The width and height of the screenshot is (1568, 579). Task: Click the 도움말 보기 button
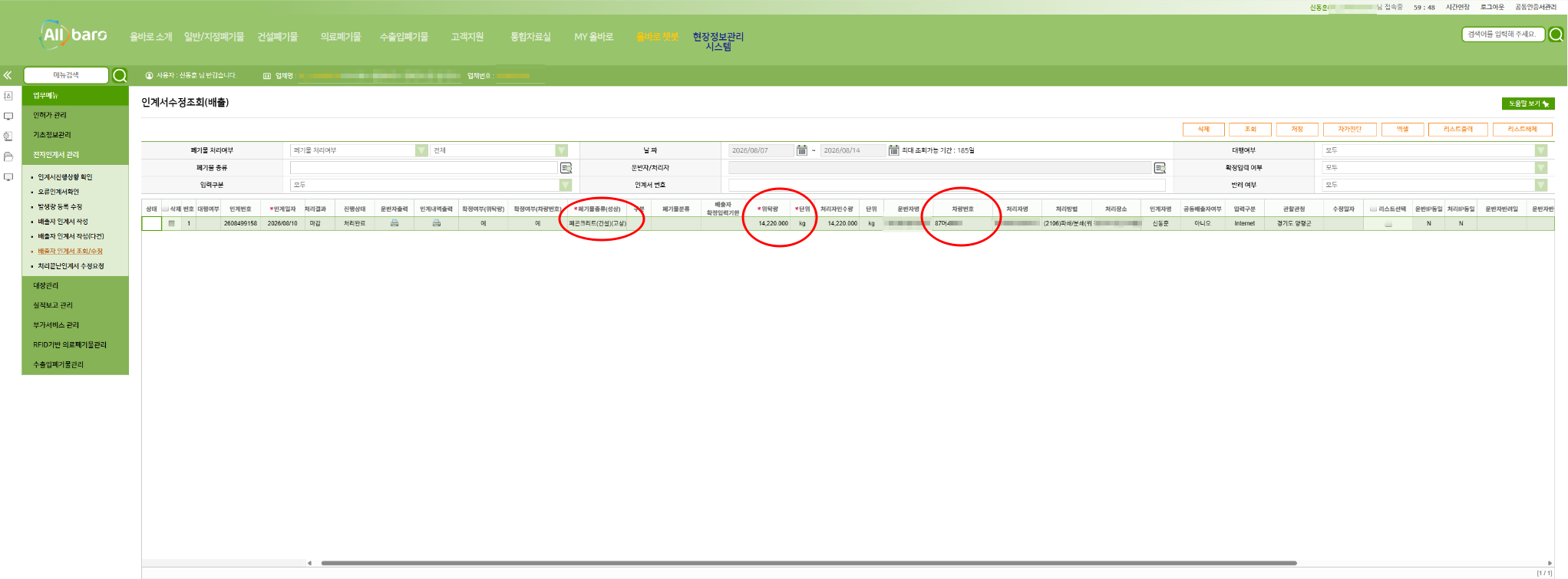click(1528, 104)
